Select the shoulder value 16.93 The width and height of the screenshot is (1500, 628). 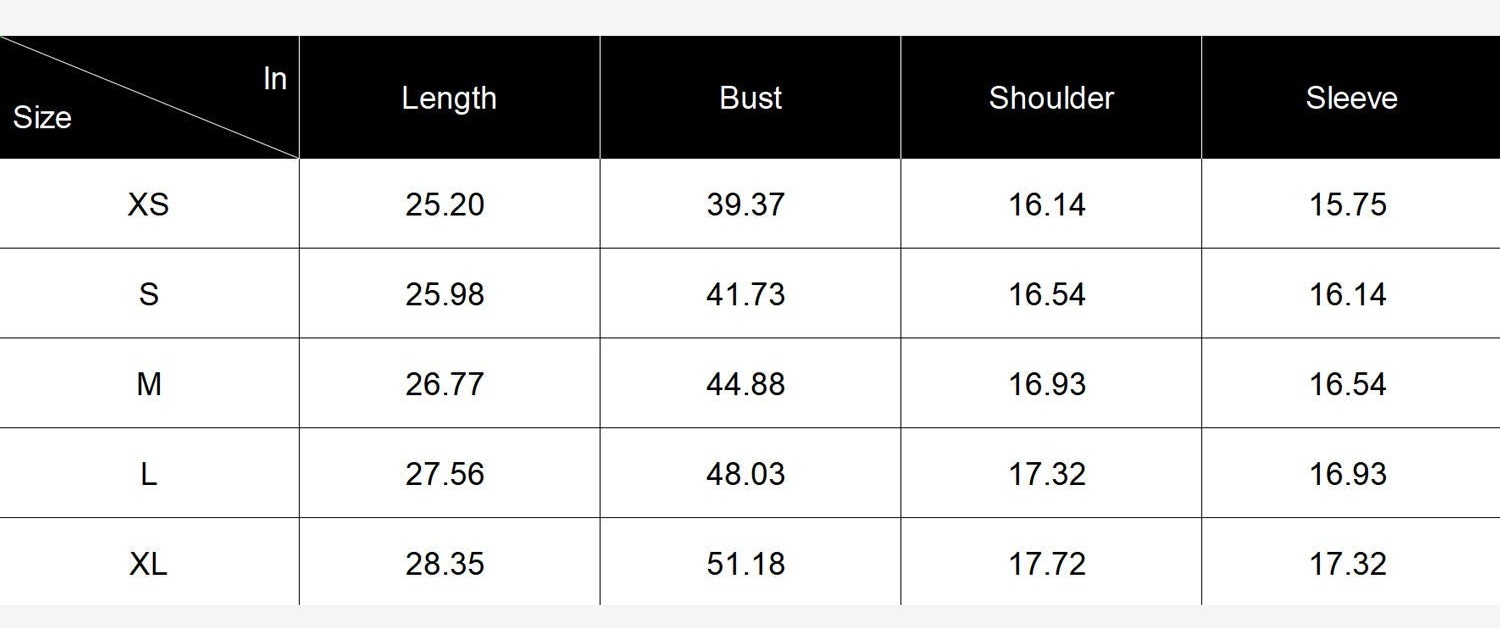[x=1047, y=384]
